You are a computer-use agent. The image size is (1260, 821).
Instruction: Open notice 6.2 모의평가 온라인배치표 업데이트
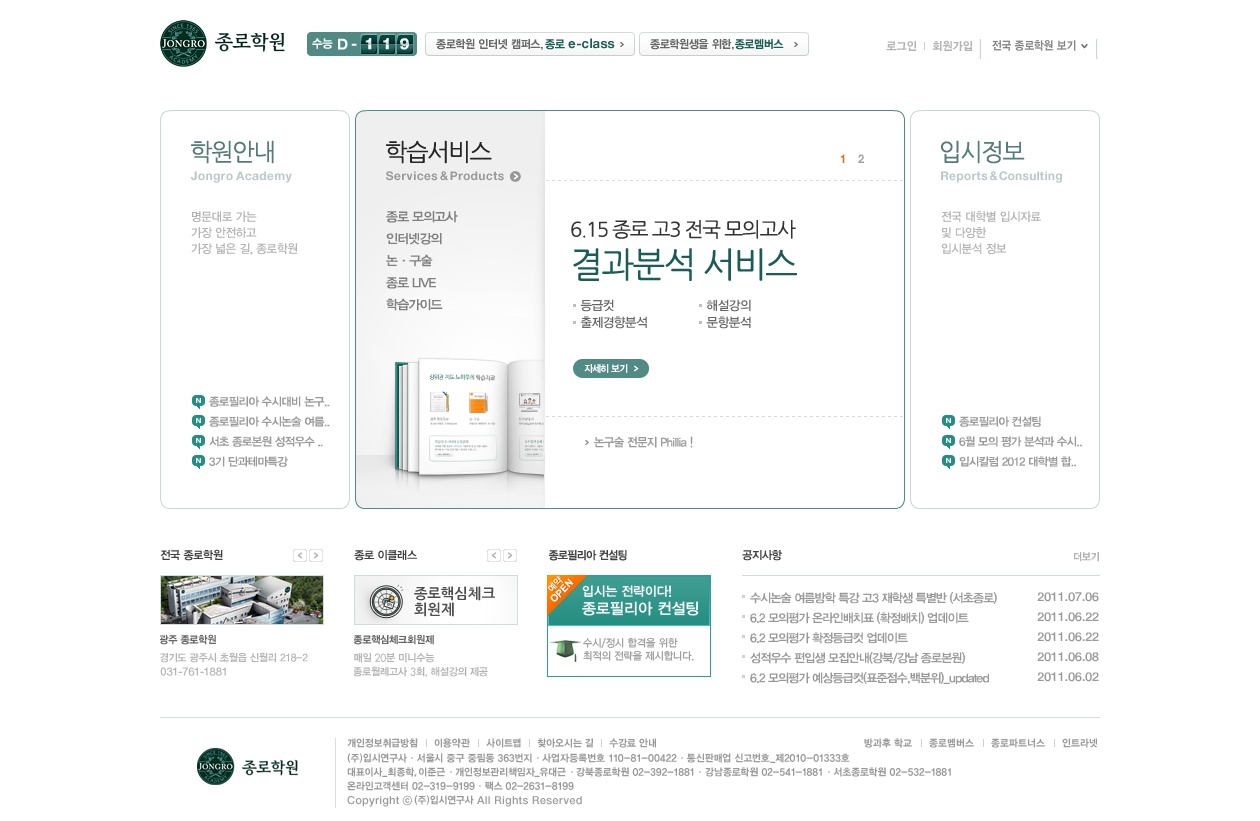[859, 618]
